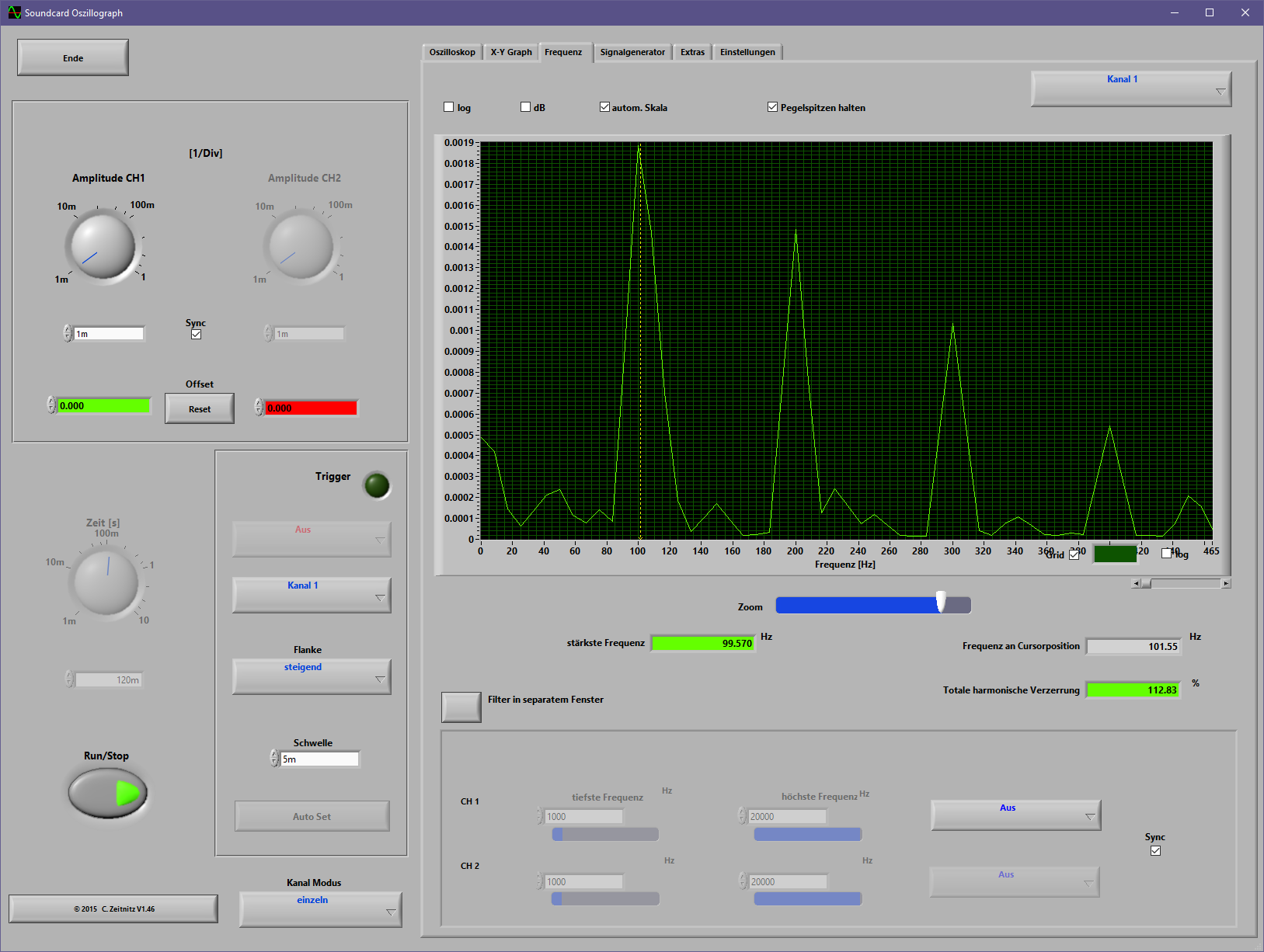The height and width of the screenshot is (952, 1264).
Task: Click the Amplitude CH1 value stepper arrows
Action: pyautogui.click(x=68, y=334)
